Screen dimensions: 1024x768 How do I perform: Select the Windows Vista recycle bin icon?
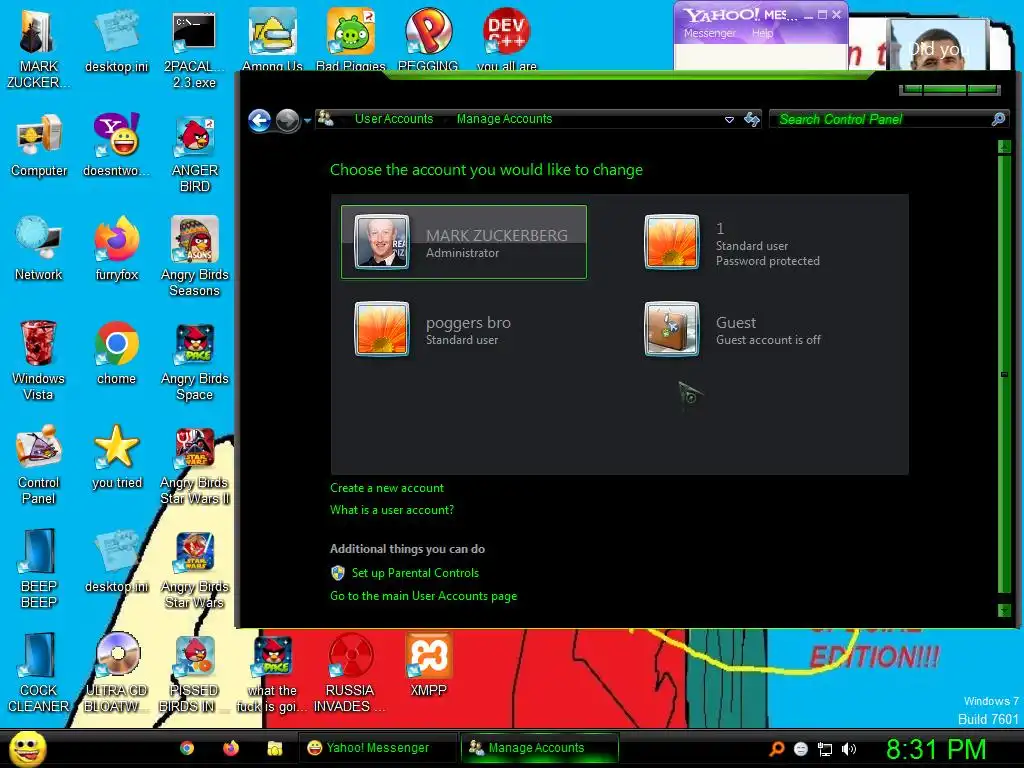tap(39, 360)
